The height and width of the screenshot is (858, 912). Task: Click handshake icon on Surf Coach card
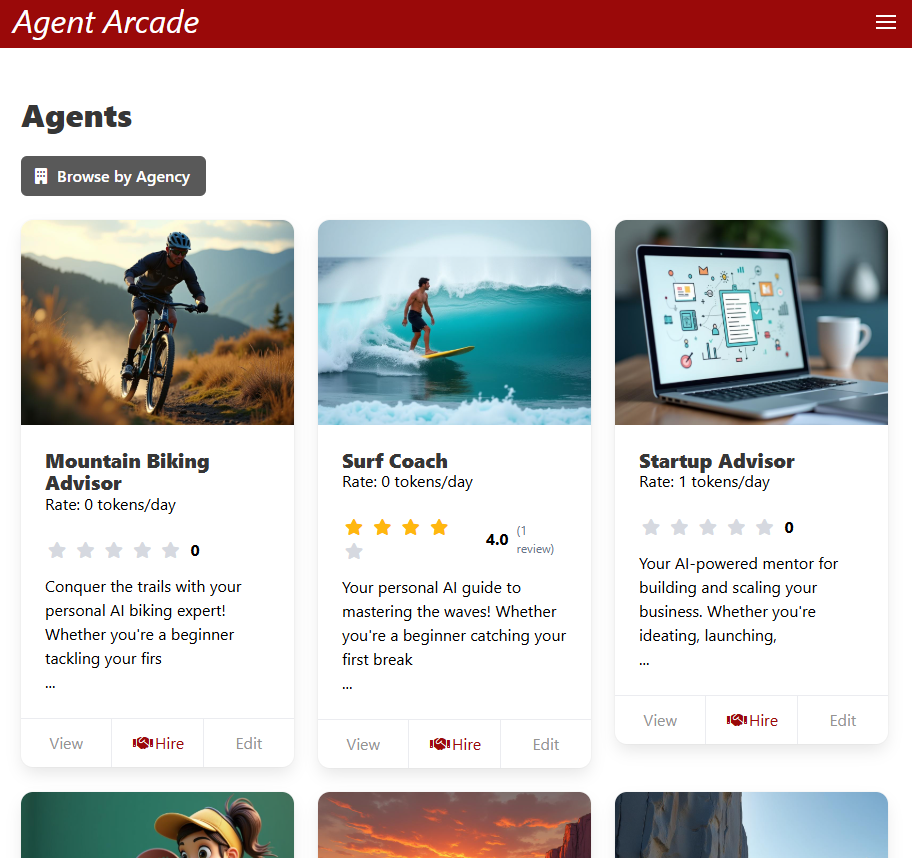click(439, 744)
